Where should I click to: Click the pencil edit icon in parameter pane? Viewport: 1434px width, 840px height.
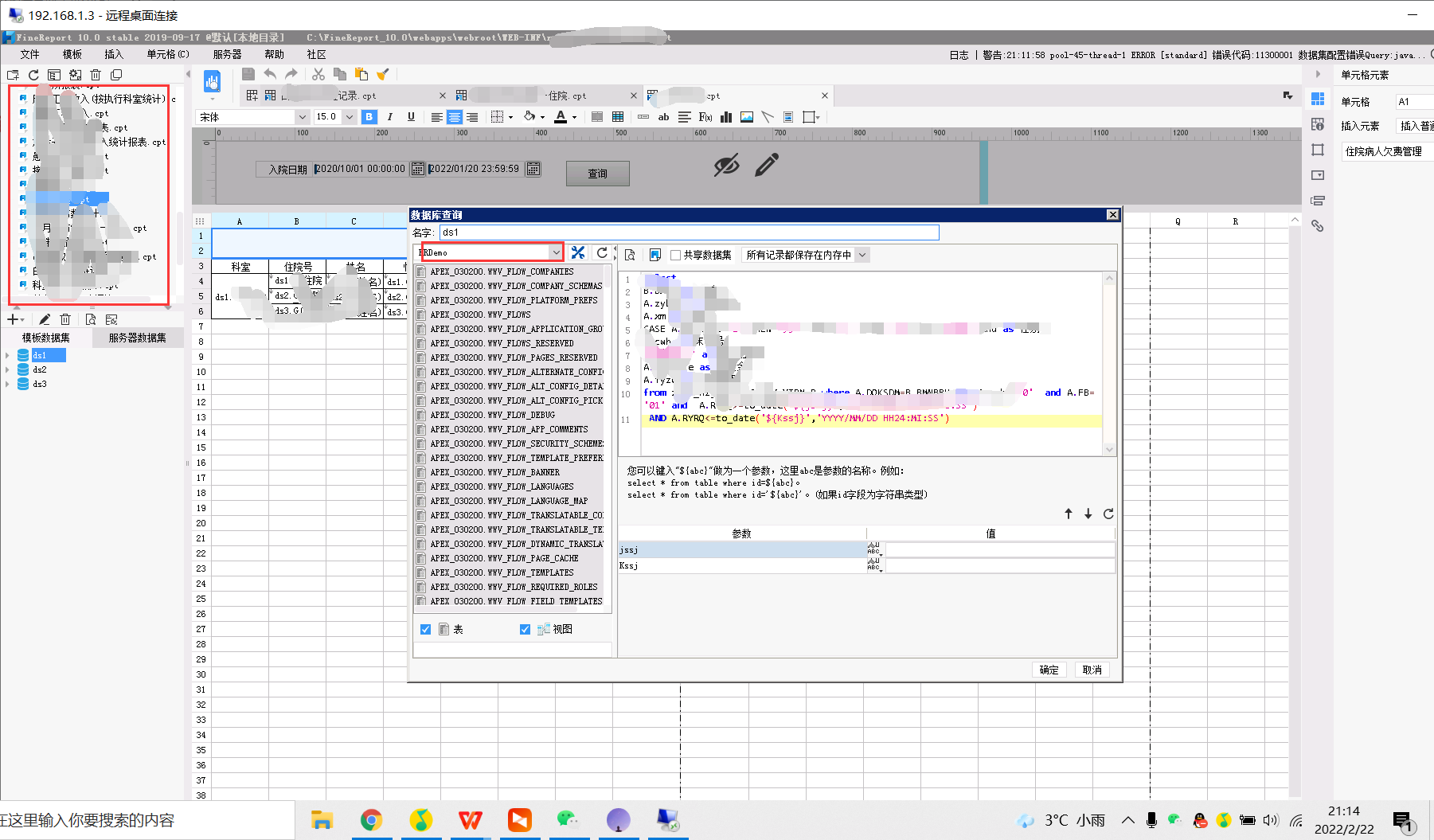[x=767, y=165]
